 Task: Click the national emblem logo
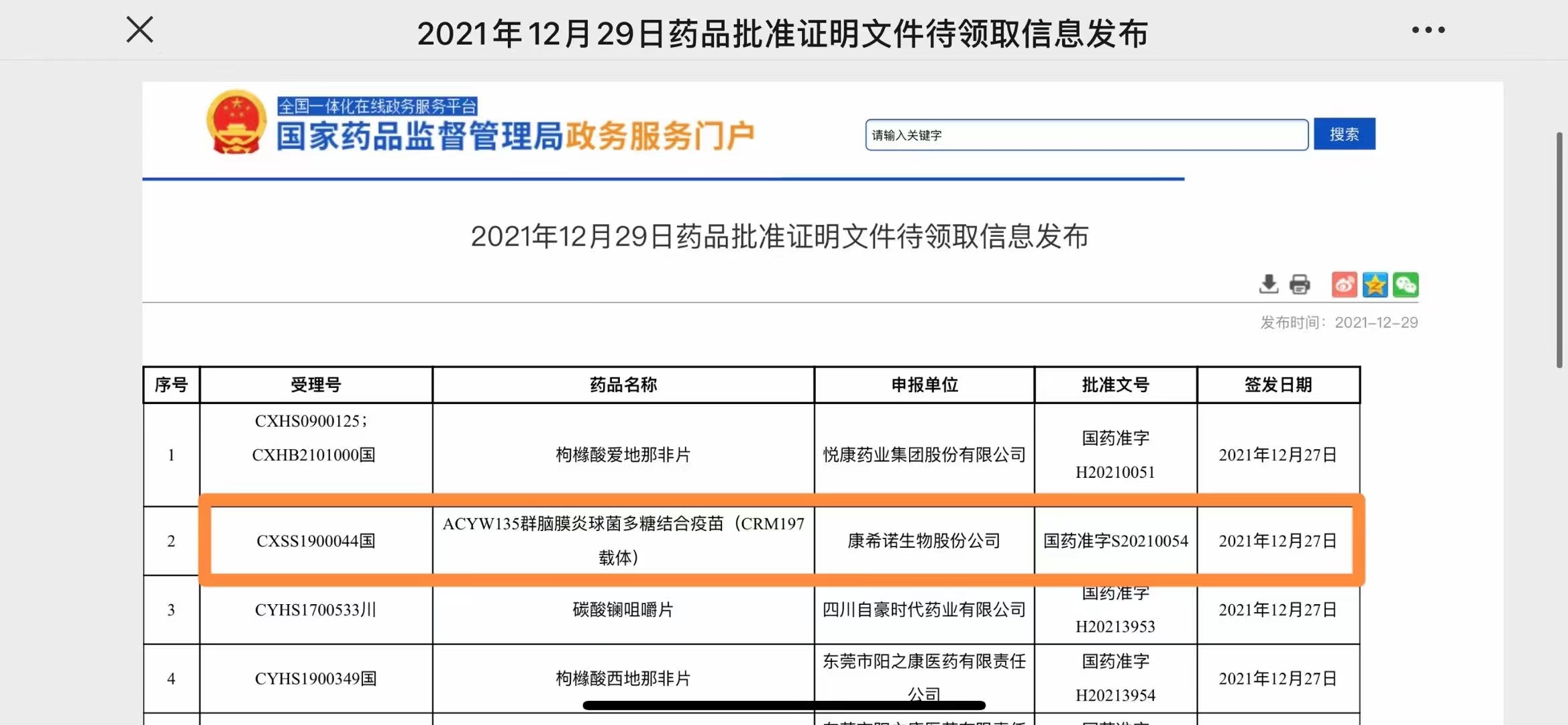pyautogui.click(x=236, y=122)
